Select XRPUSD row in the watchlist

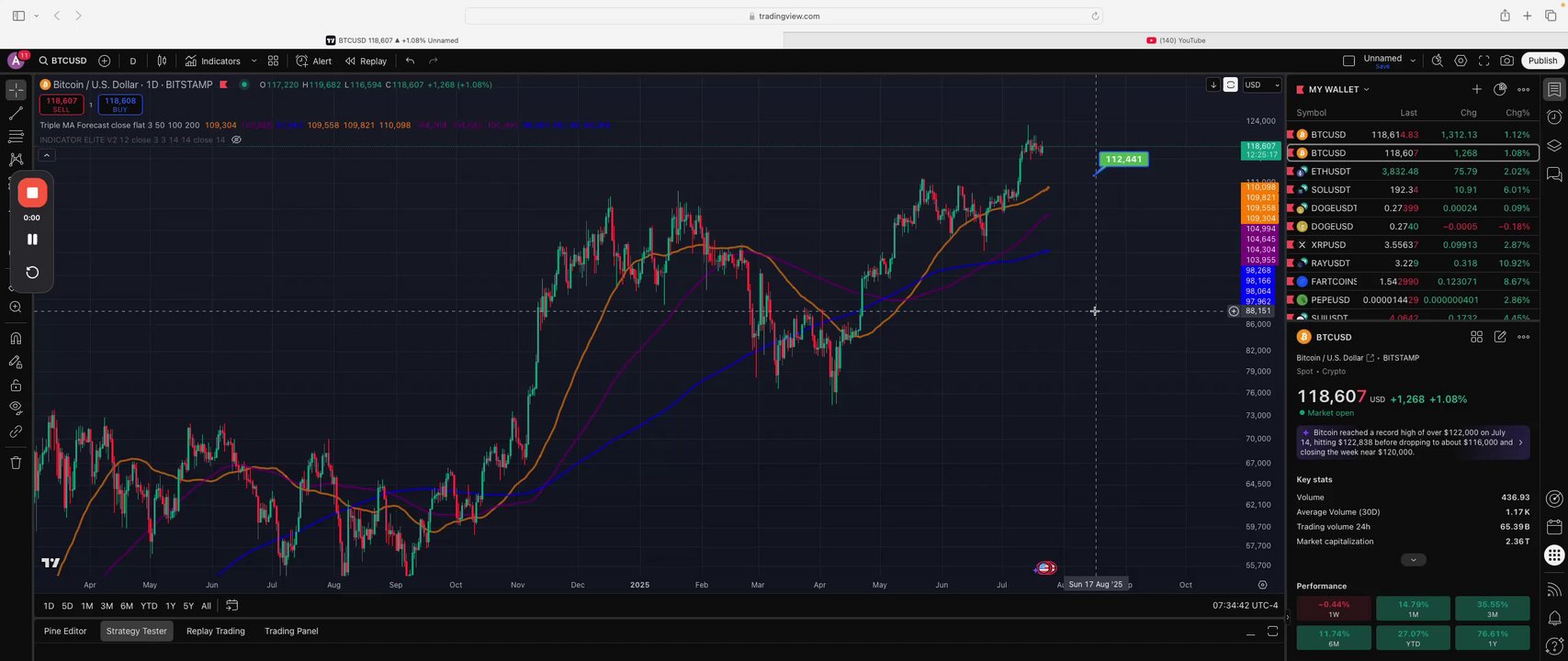click(1413, 245)
